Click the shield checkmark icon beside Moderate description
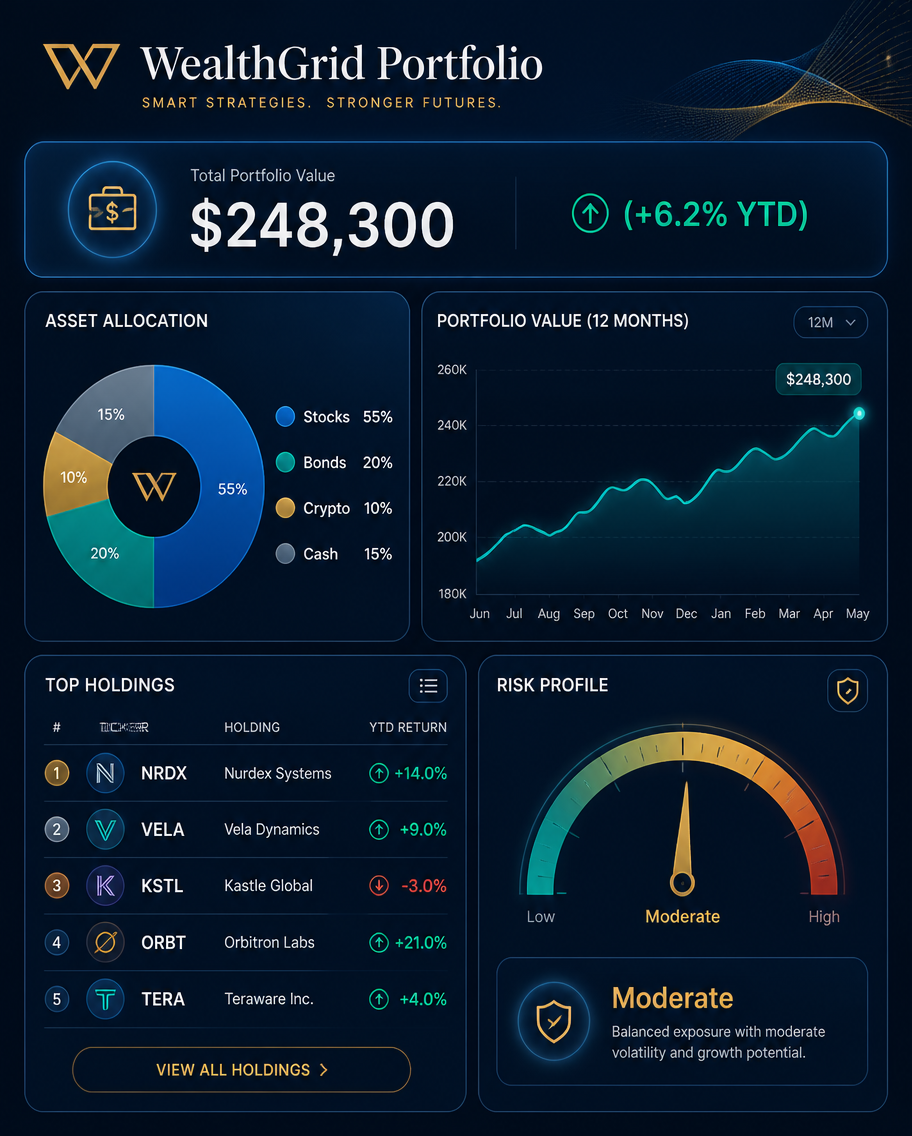The image size is (912, 1136). click(x=554, y=1021)
